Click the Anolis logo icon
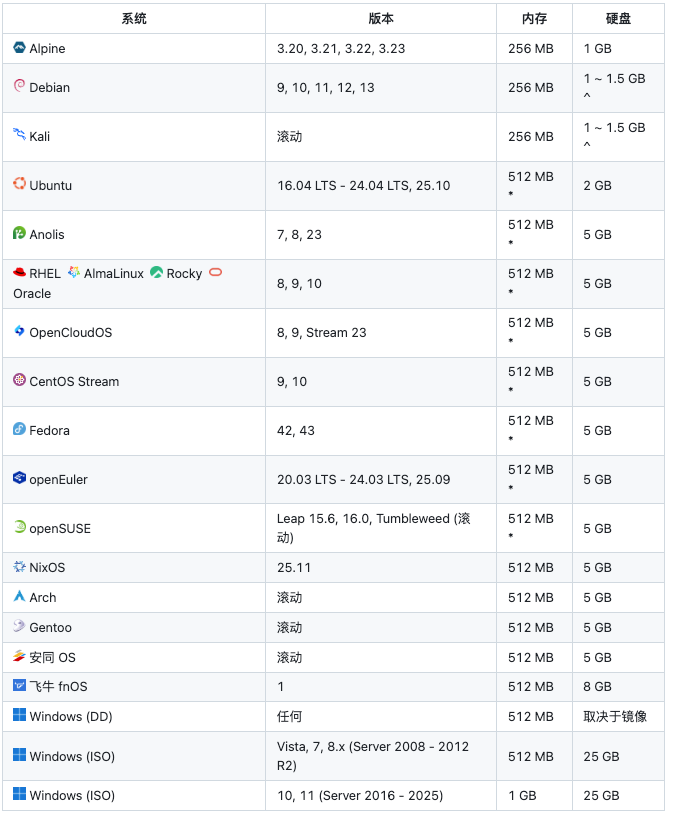This screenshot has width=674, height=815. (x=20, y=233)
